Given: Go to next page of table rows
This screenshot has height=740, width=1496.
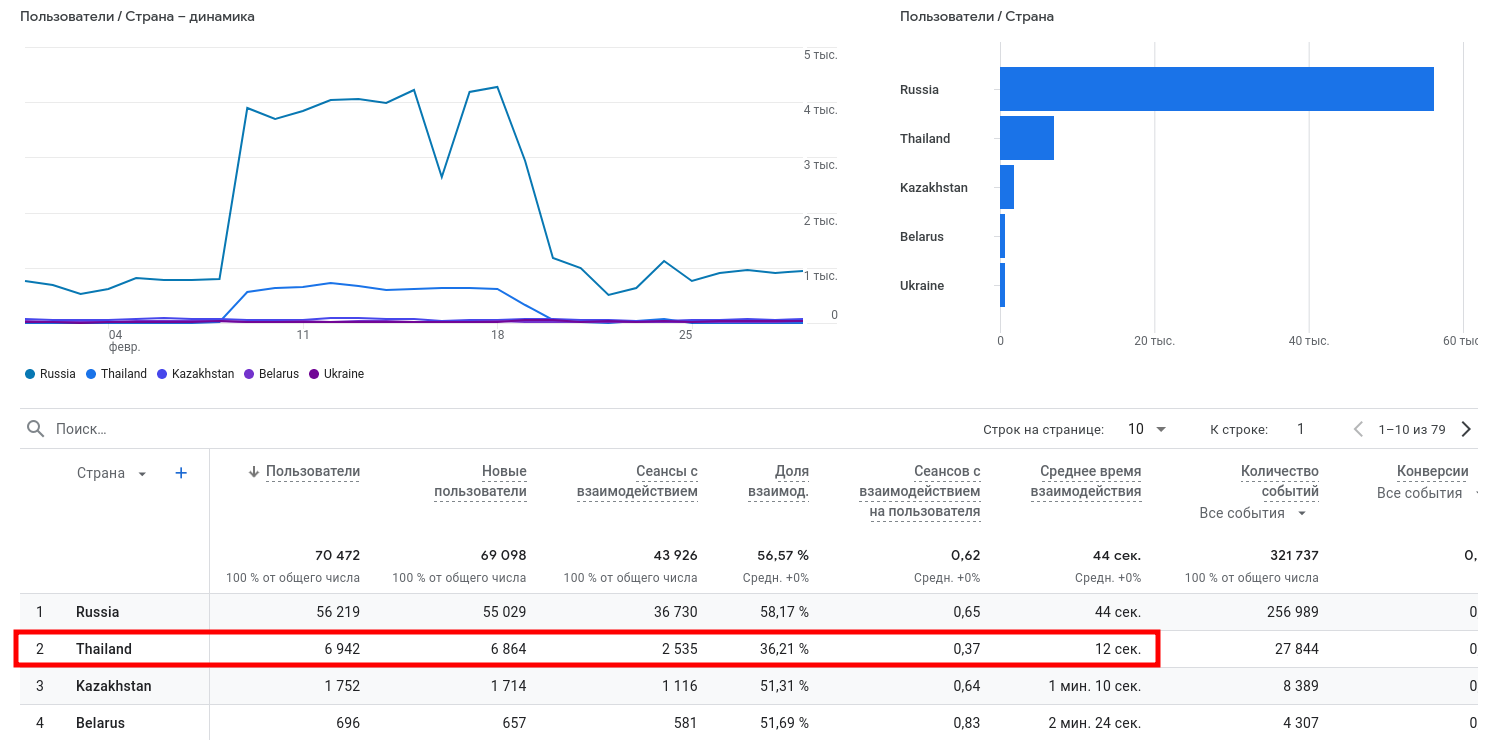Looking at the screenshot, I should tap(1466, 429).
